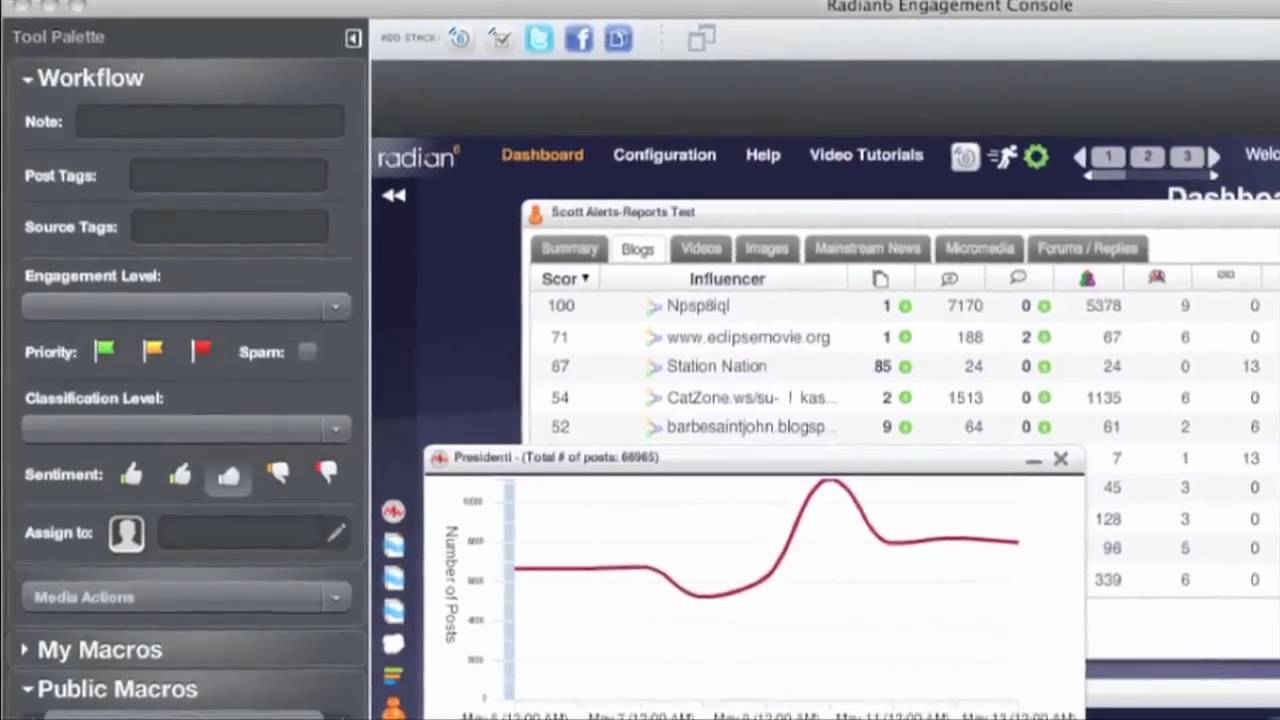1280x720 pixels.
Task: Click the colored people column header icon
Action: click(x=1087, y=278)
